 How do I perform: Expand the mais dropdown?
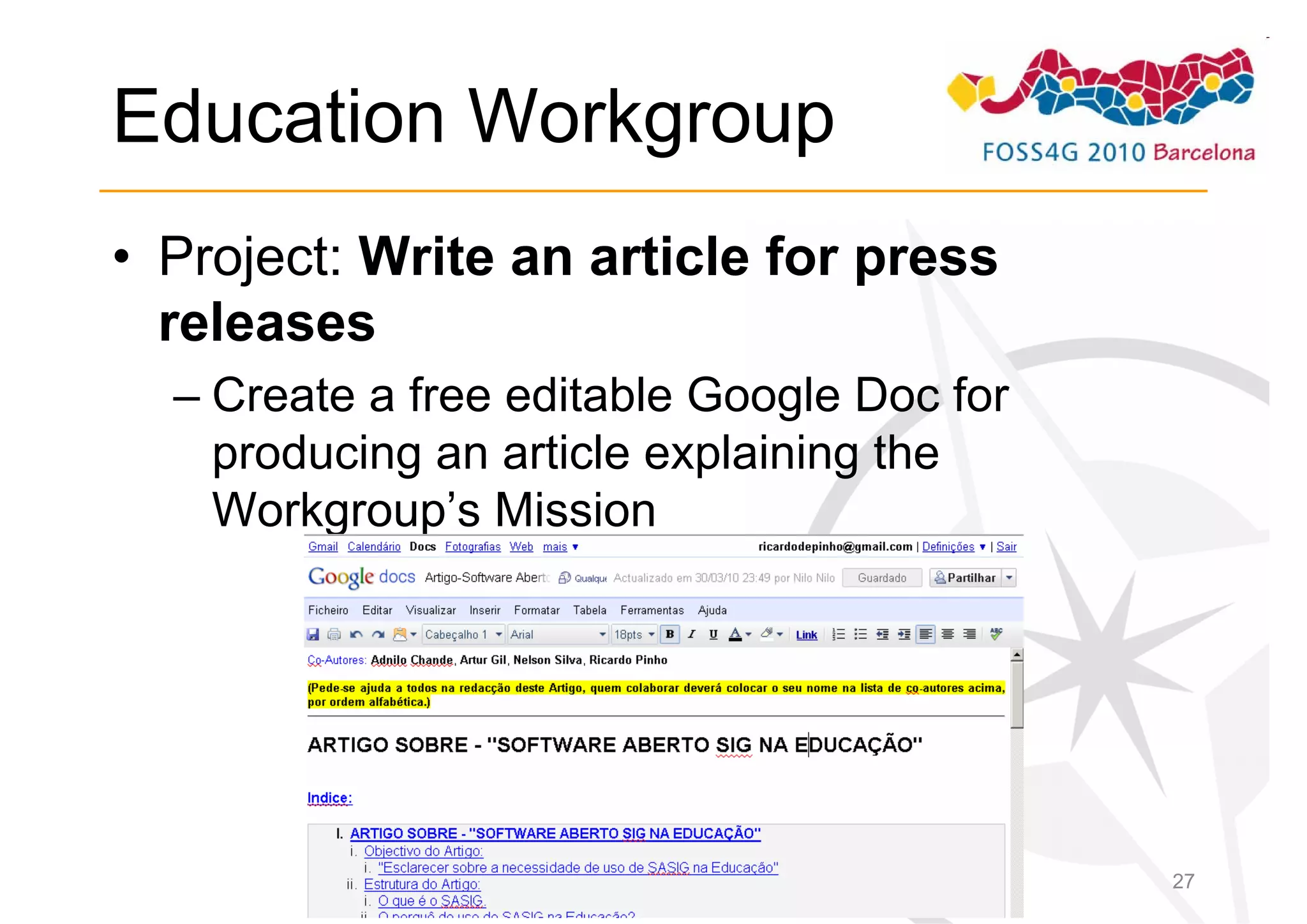point(560,547)
